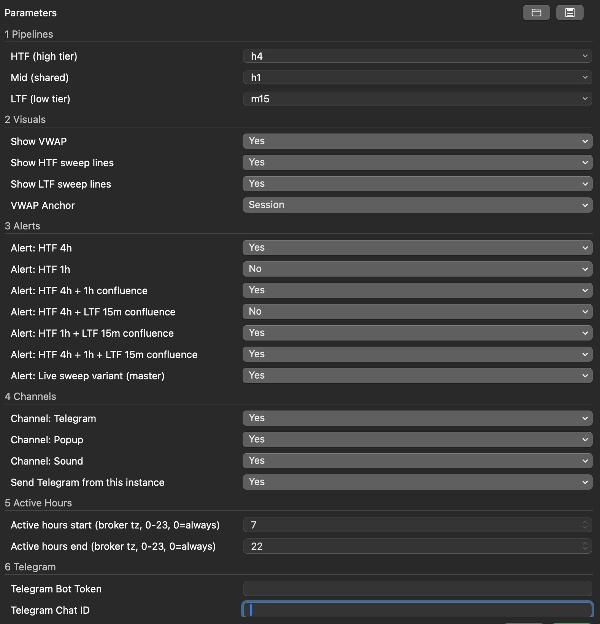Click the 'HTF (high tier)' label

pyautogui.click(x=44, y=56)
